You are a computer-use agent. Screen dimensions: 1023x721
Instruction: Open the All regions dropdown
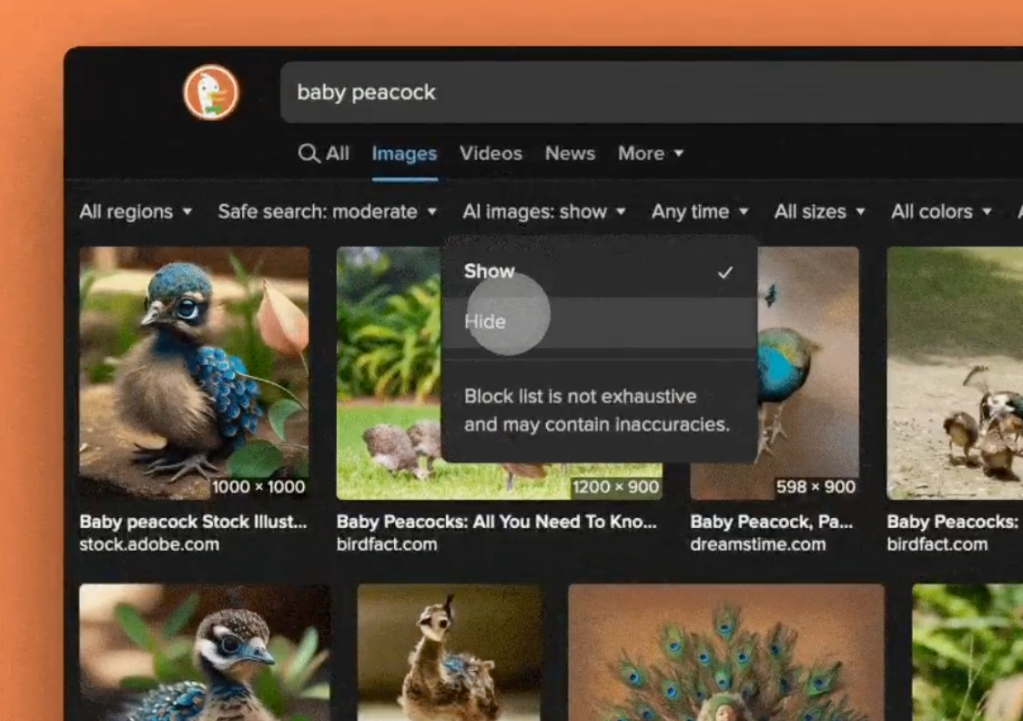[x=135, y=211]
